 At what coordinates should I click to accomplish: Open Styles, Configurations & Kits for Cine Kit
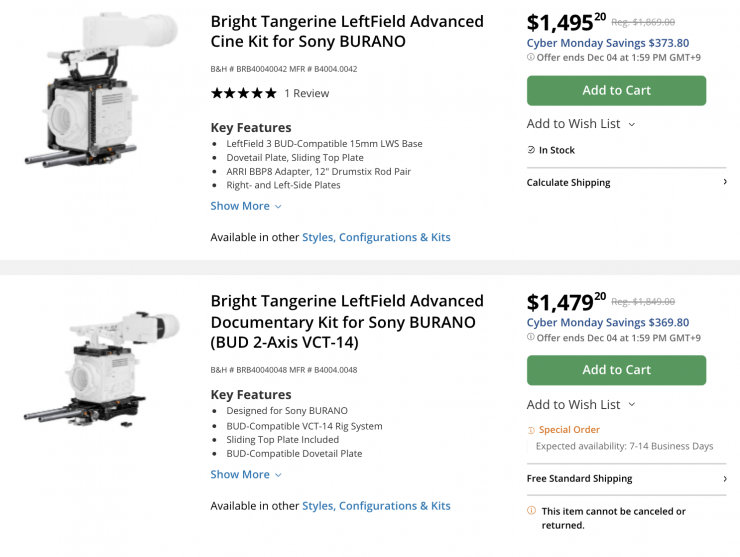point(376,238)
